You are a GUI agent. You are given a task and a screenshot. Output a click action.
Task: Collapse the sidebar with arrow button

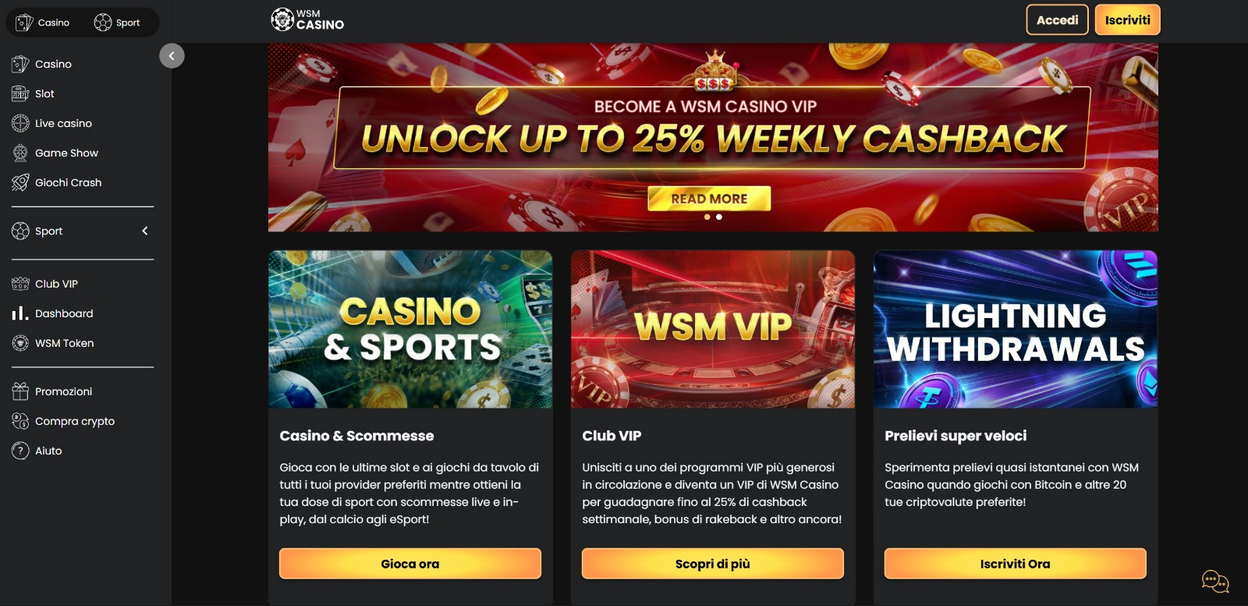pos(172,56)
